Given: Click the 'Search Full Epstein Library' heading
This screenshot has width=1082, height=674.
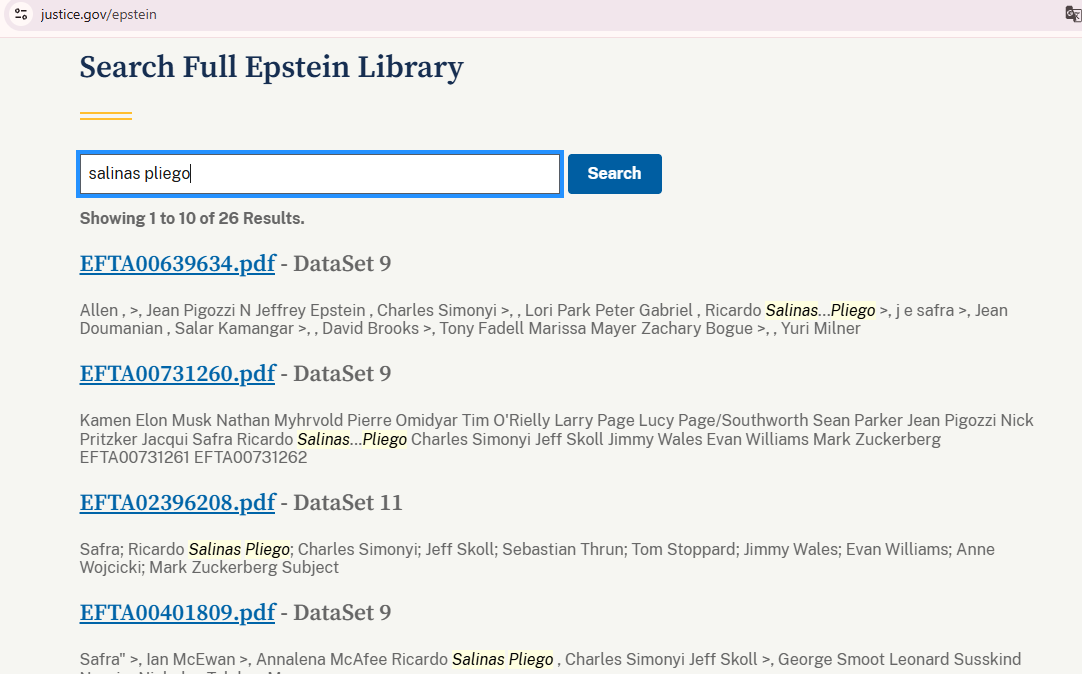Looking at the screenshot, I should pyautogui.click(x=271, y=67).
